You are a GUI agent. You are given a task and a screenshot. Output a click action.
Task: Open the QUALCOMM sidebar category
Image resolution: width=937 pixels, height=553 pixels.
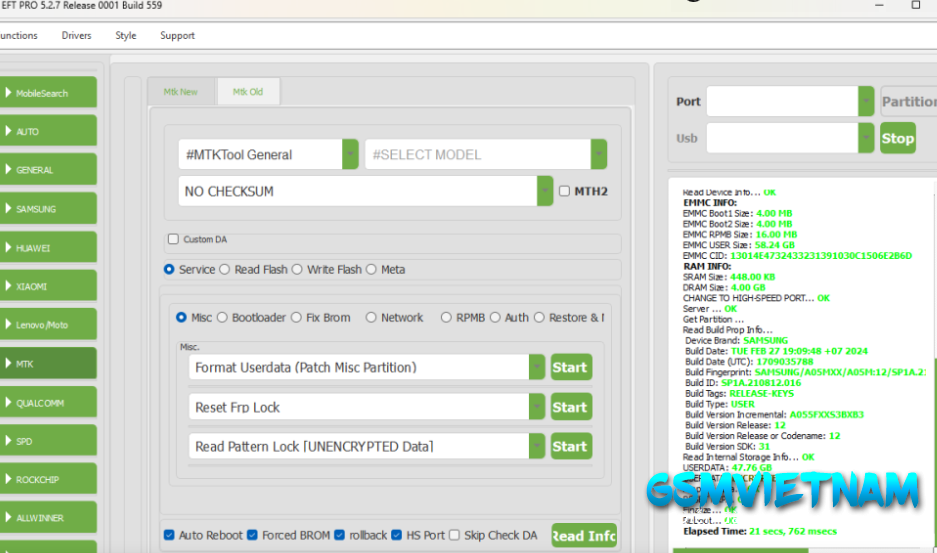49,403
